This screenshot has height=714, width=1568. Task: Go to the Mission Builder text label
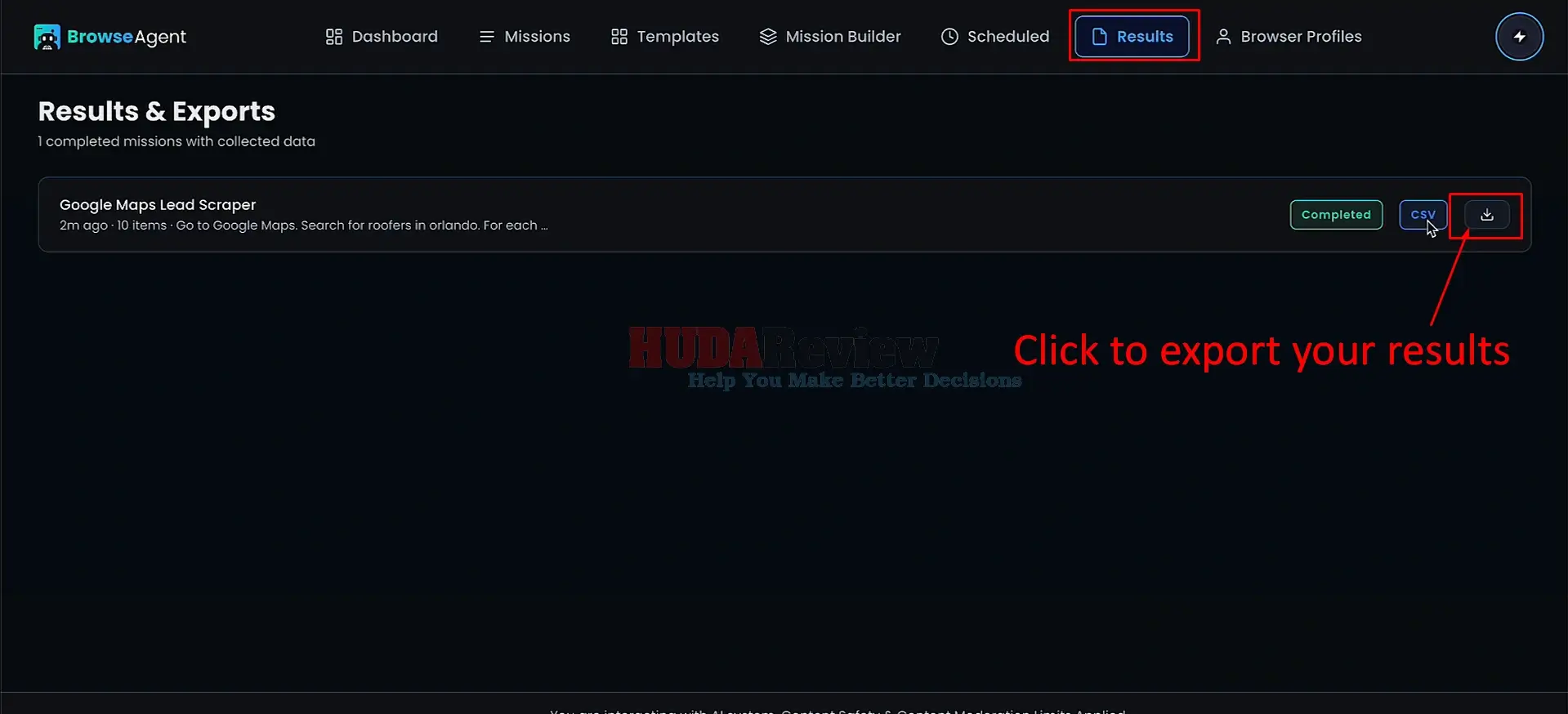[x=842, y=37]
